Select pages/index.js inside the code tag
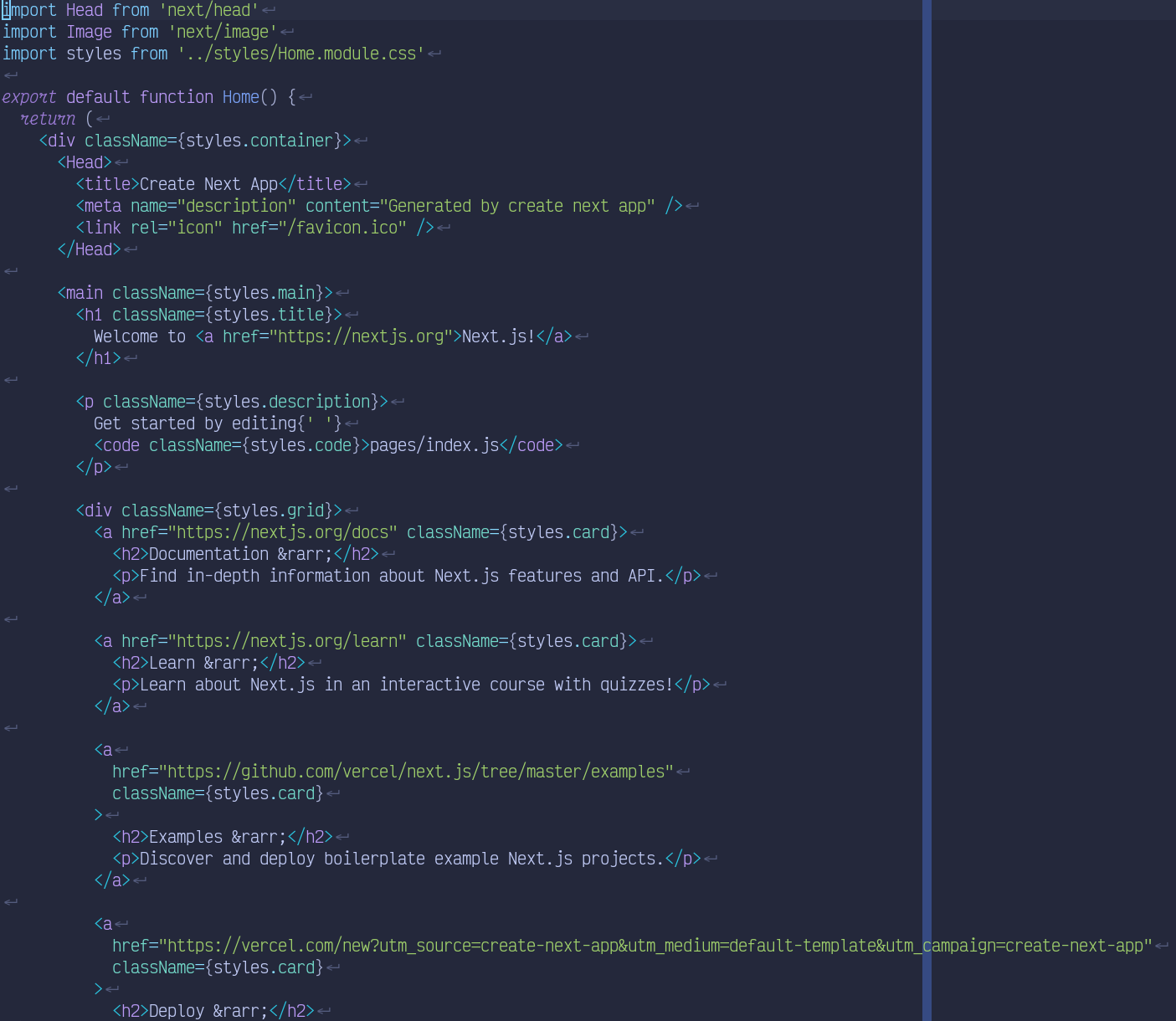1176x1021 pixels. tap(434, 445)
